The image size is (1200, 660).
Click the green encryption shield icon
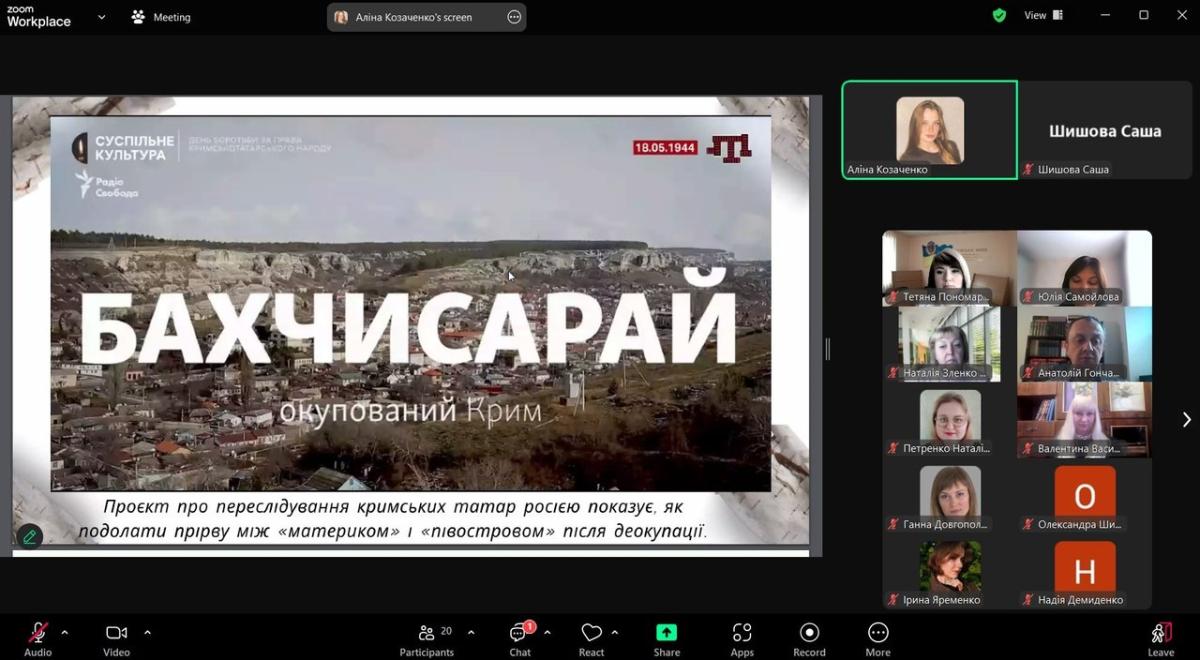tap(999, 16)
